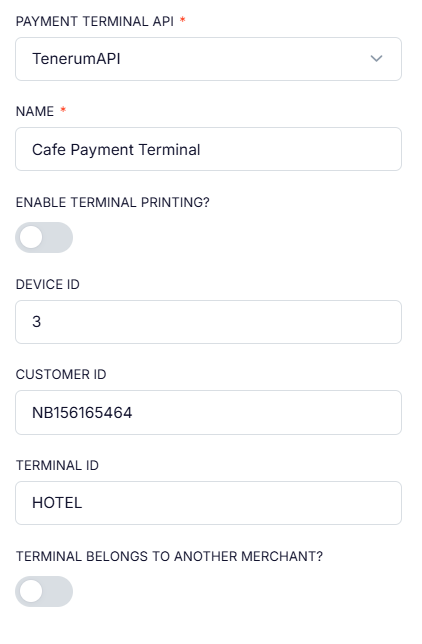Focus the Device ID field containing 3
The width and height of the screenshot is (422, 644).
pyautogui.click(x=208, y=322)
